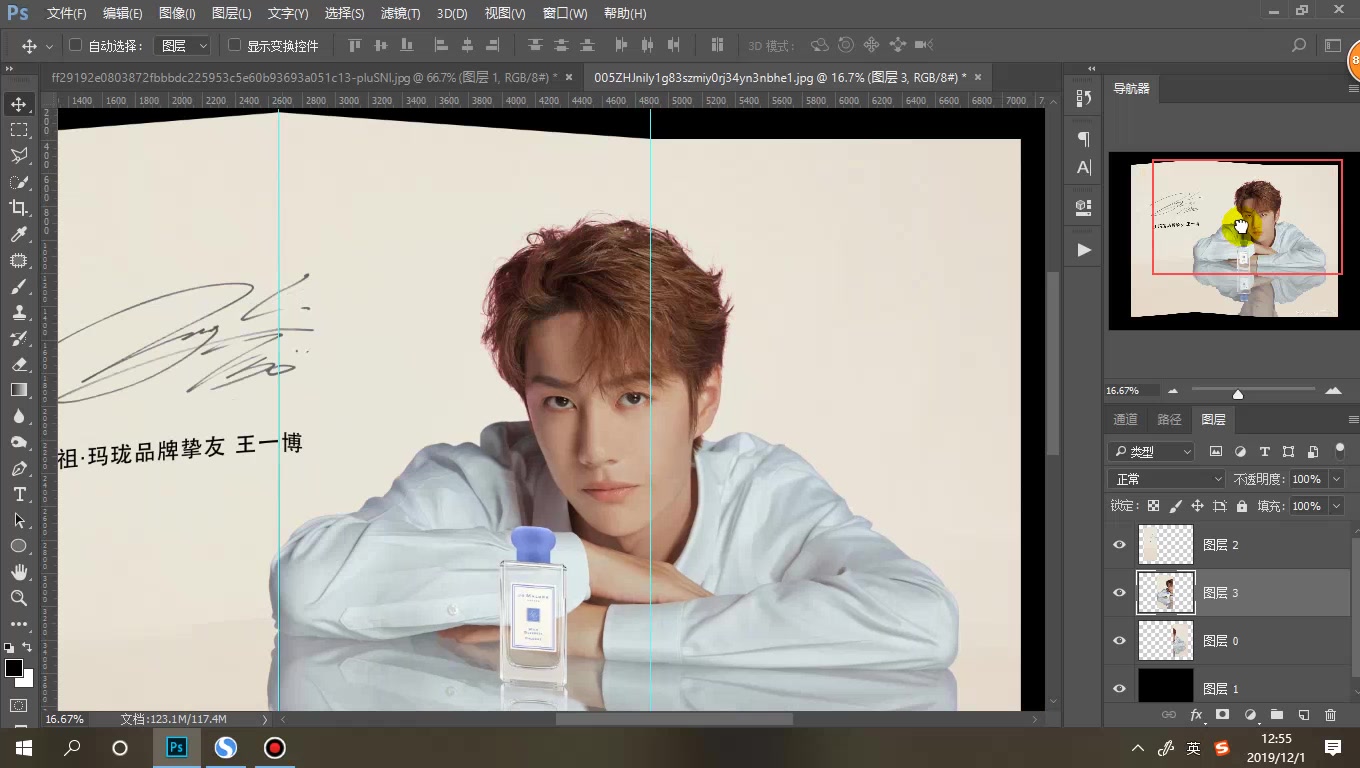Image resolution: width=1360 pixels, height=768 pixels.
Task: Select the Brush tool
Action: [x=18, y=286]
